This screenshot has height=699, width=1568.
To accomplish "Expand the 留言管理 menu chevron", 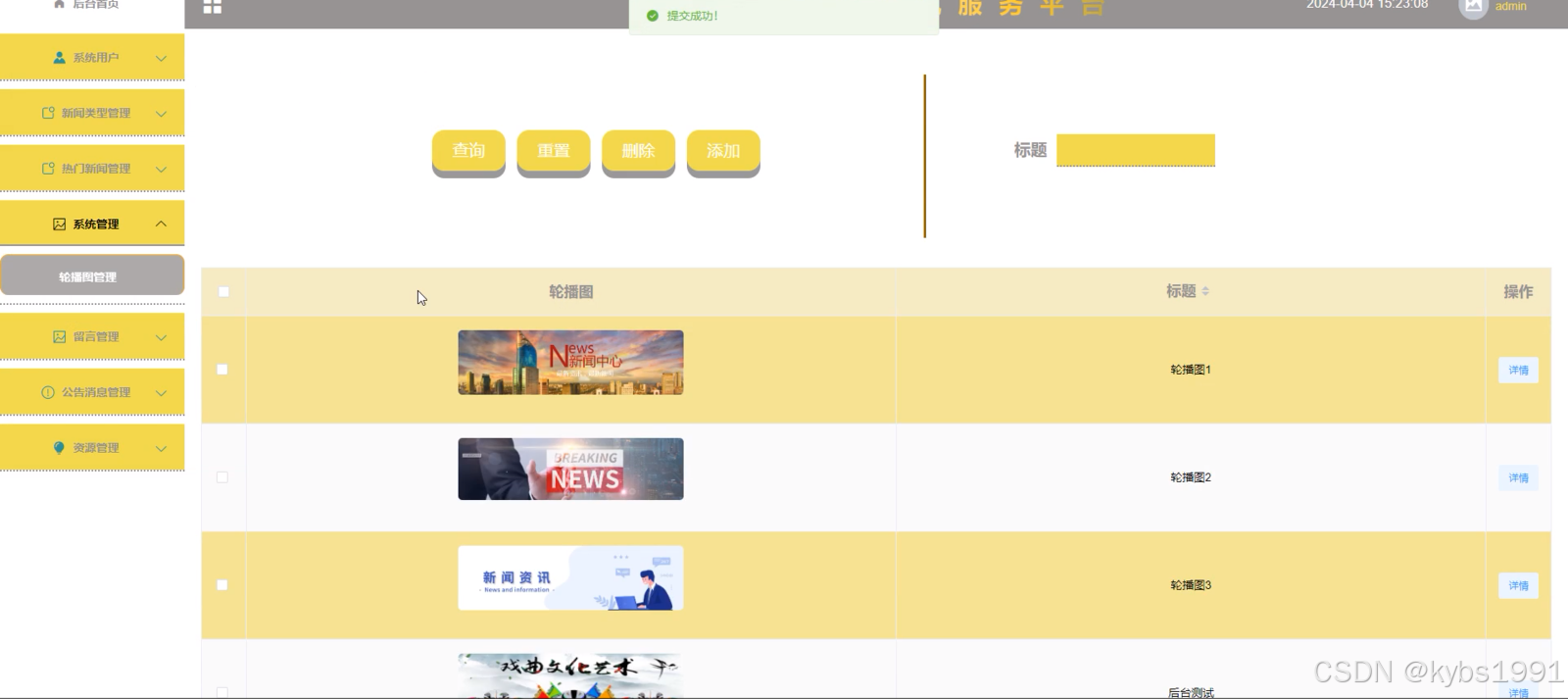I will pyautogui.click(x=161, y=337).
